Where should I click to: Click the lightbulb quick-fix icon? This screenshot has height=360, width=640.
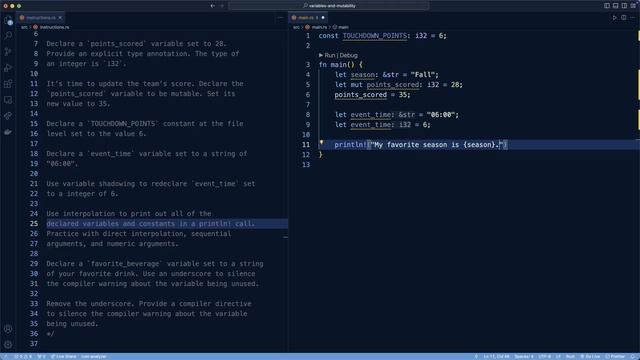[x=322, y=142]
